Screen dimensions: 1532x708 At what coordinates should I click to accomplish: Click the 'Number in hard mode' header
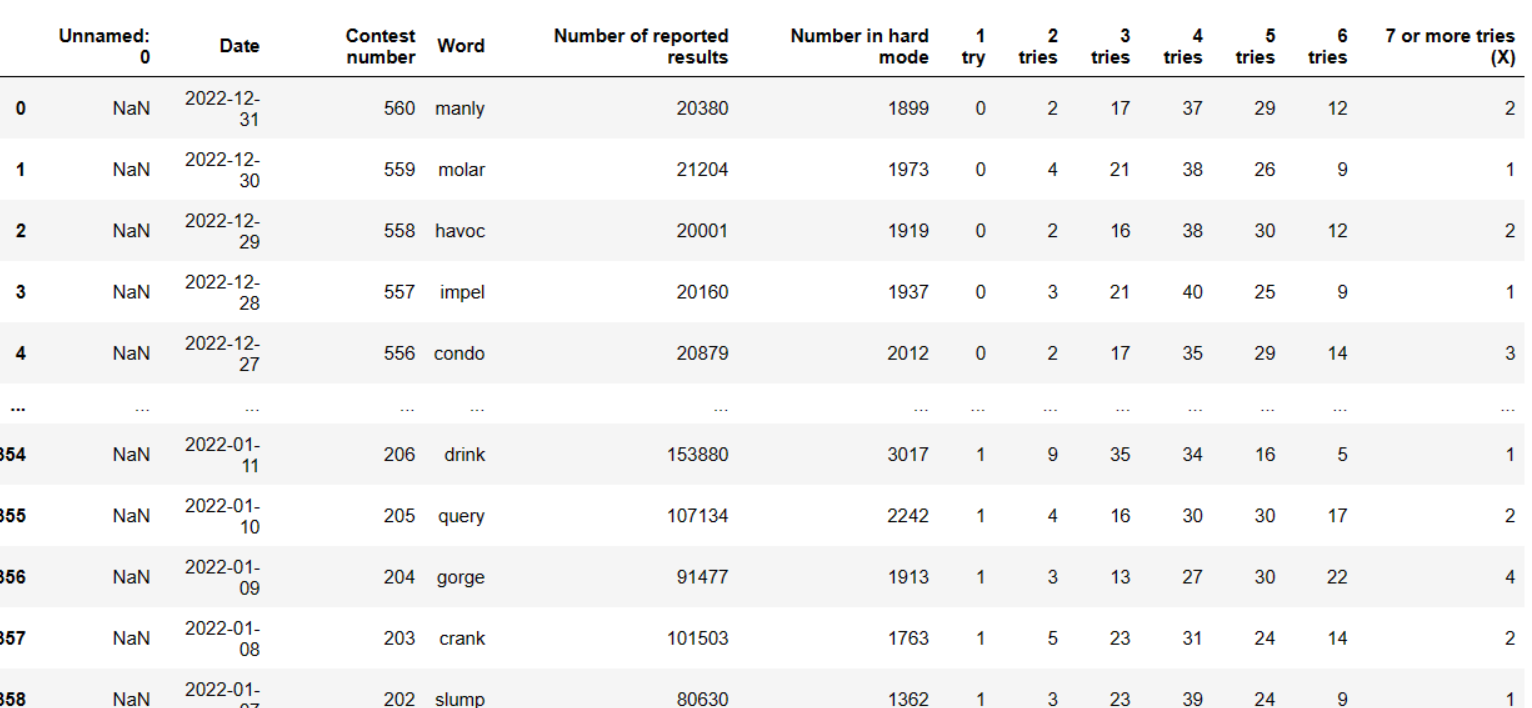point(859,46)
